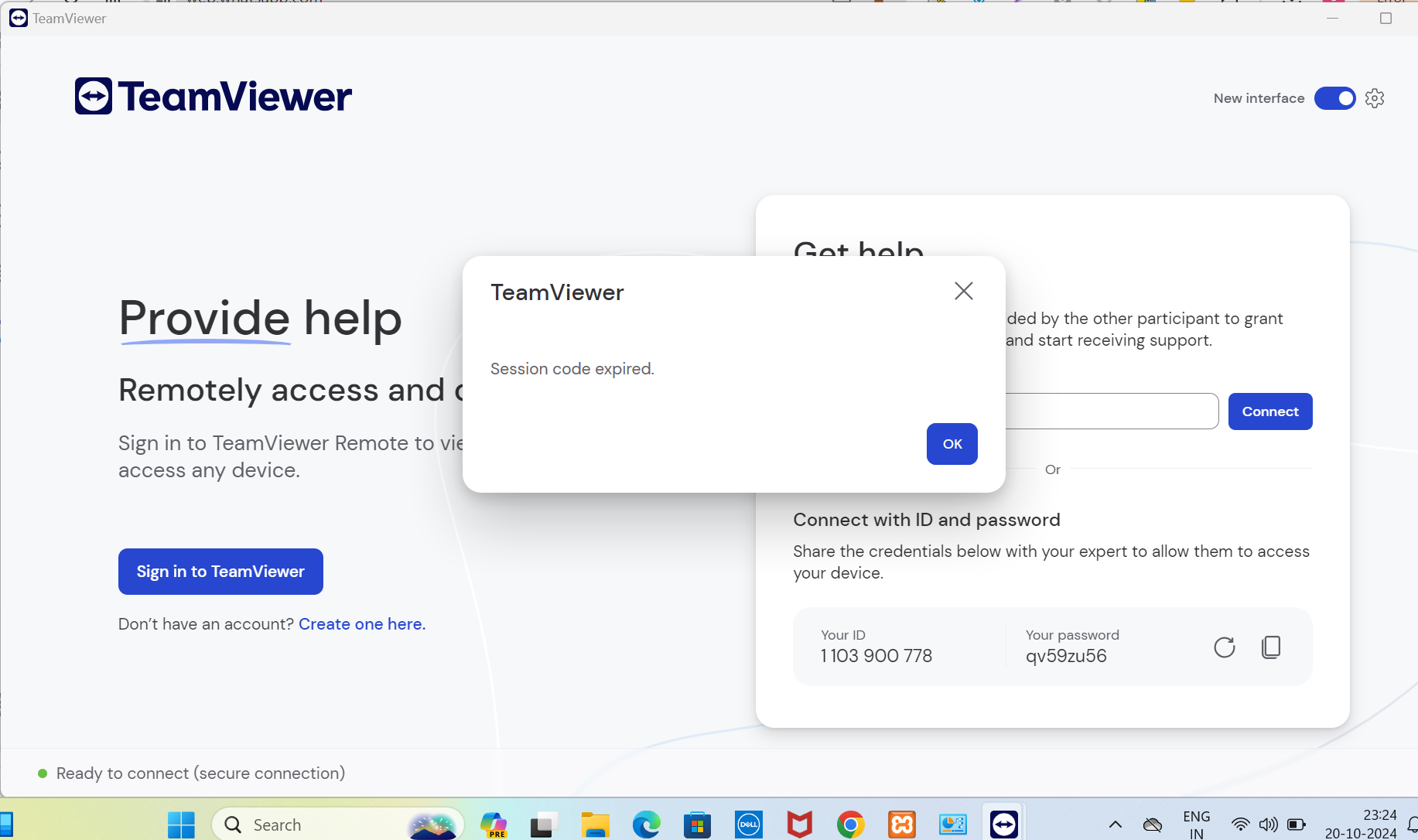Launch Google Chrome from the taskbar
The height and width of the screenshot is (840, 1418).
pos(851,825)
